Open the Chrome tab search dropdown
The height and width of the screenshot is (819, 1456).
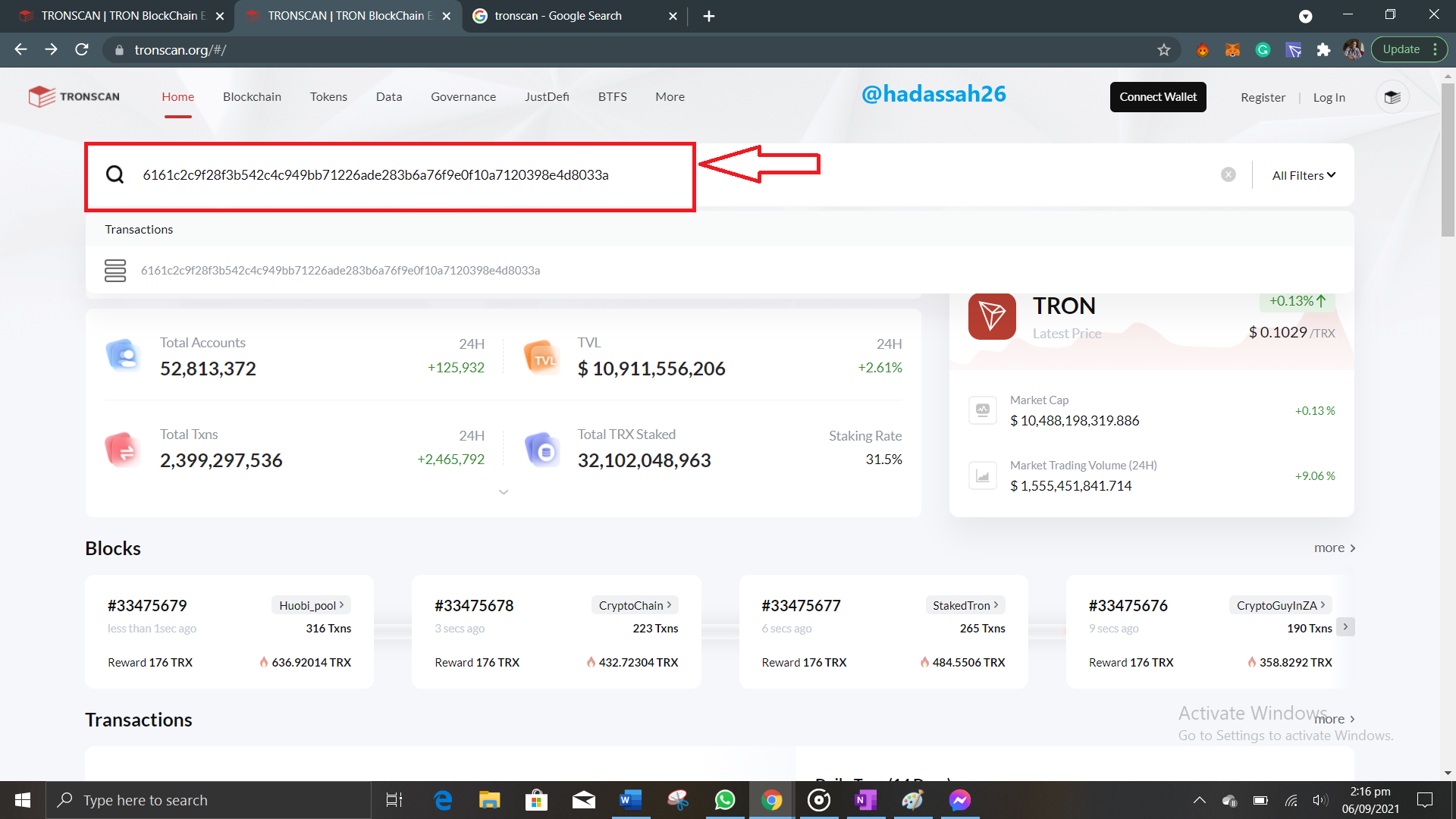[1305, 16]
